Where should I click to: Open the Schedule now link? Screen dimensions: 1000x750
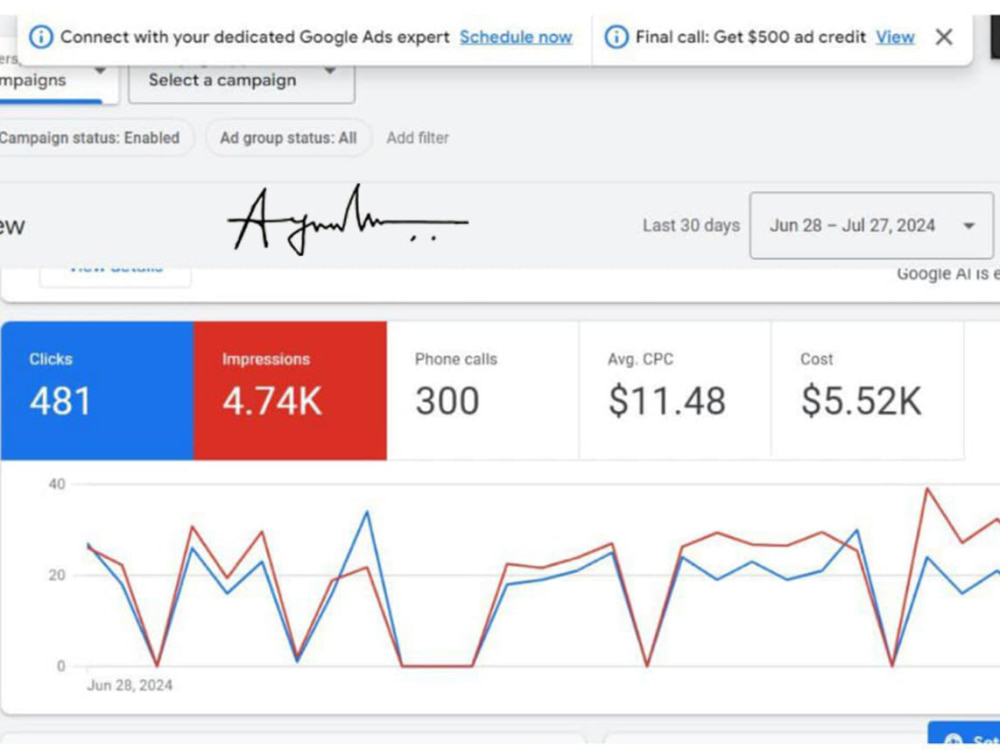(515, 37)
